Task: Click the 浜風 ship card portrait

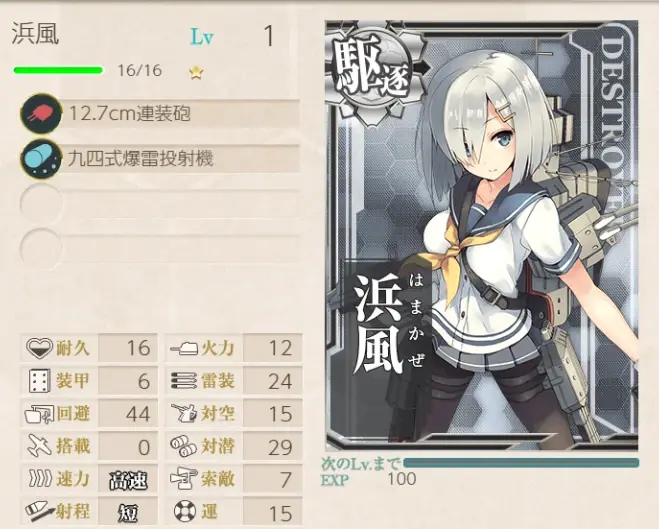Action: [482, 235]
